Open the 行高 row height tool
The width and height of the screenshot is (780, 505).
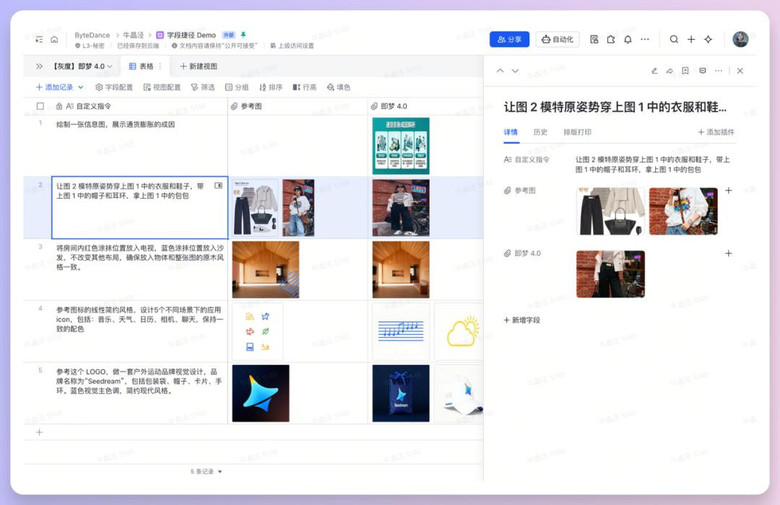[304, 87]
